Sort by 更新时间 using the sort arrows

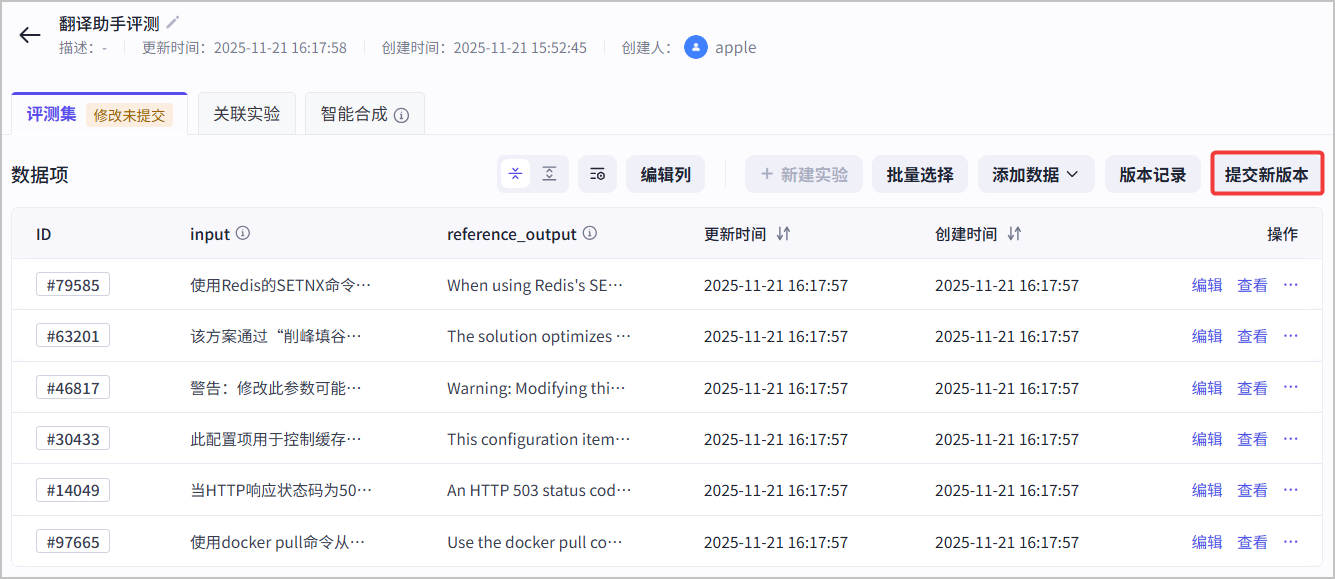point(784,234)
